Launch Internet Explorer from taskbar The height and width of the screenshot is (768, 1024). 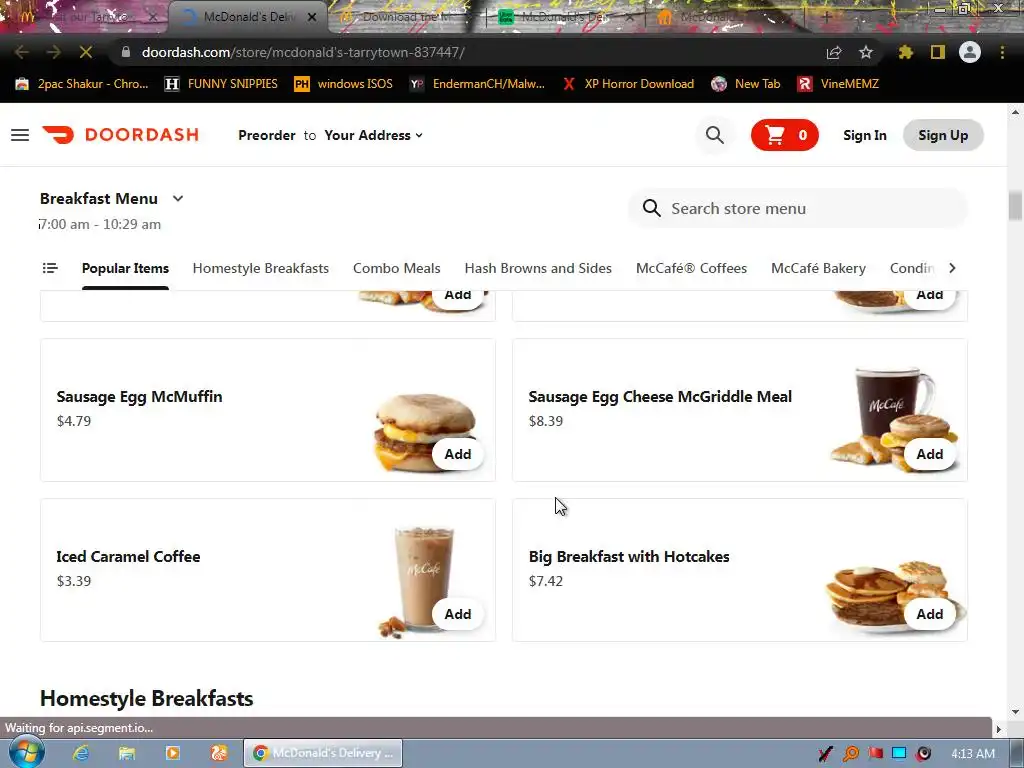[x=81, y=753]
